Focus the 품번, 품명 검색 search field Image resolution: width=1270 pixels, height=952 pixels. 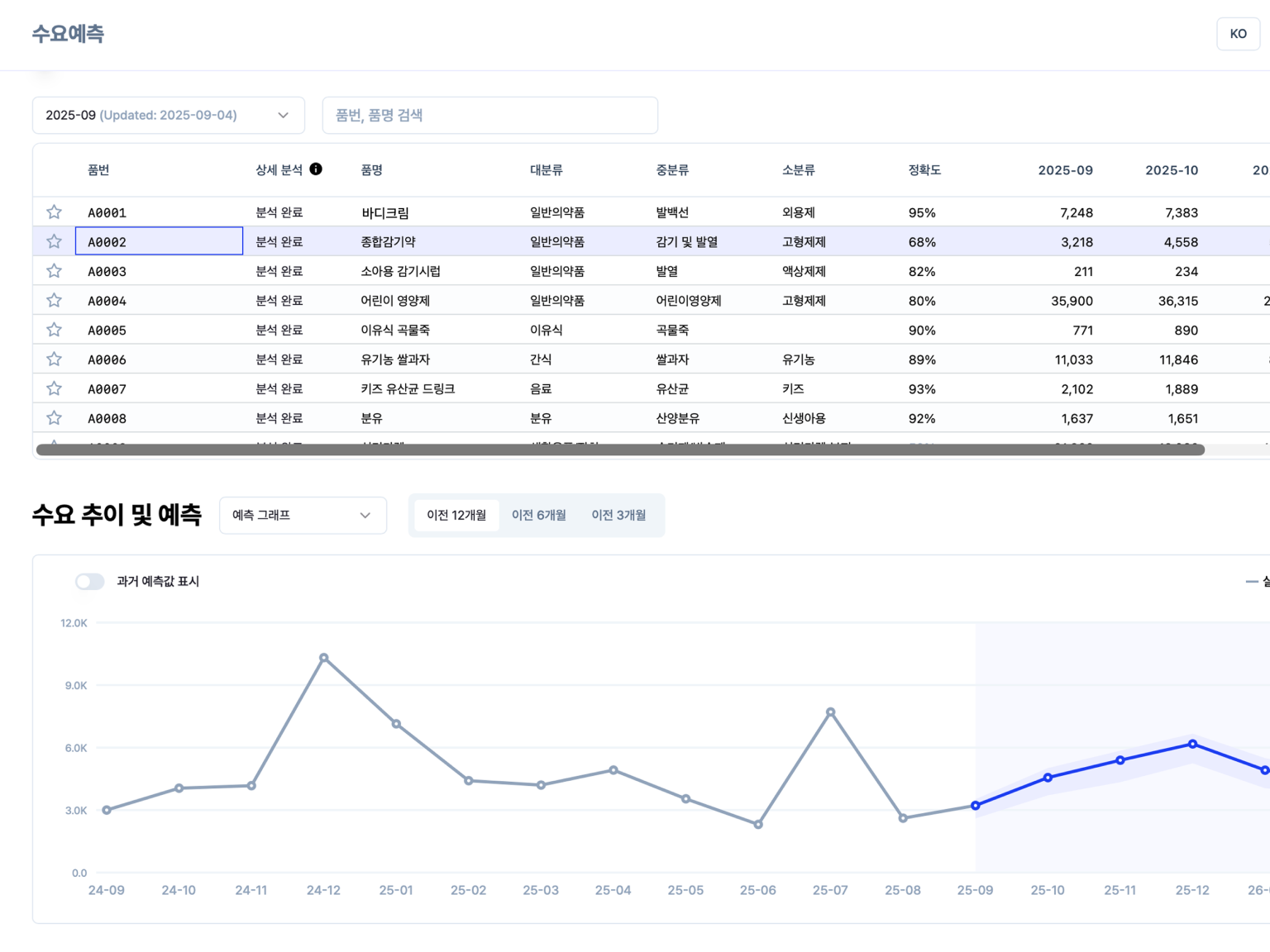coord(490,115)
